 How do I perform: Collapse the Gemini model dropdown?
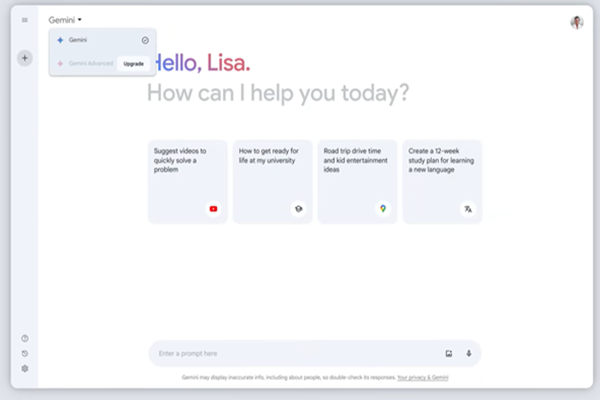coord(65,20)
